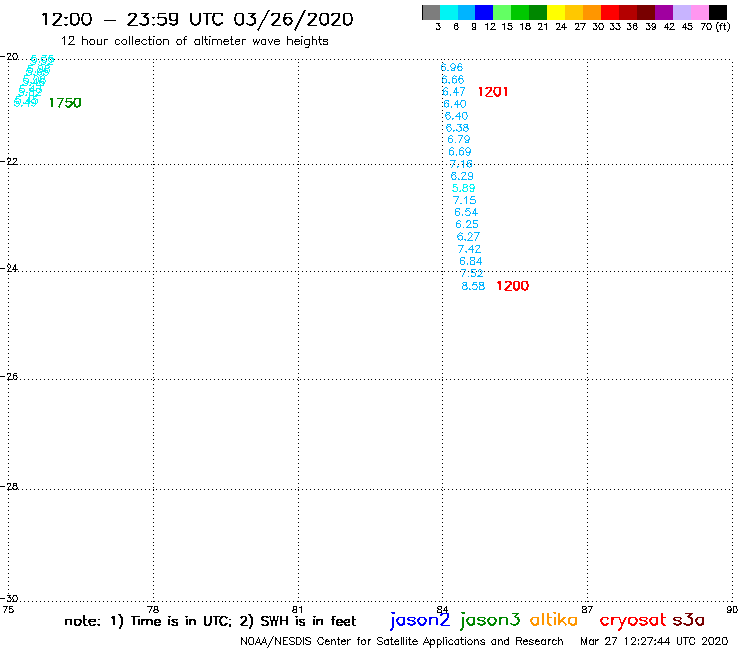Image resolution: width=740 pixels, height=650 pixels.
Task: Select the 75 longitude axis label
Action: click(8, 609)
